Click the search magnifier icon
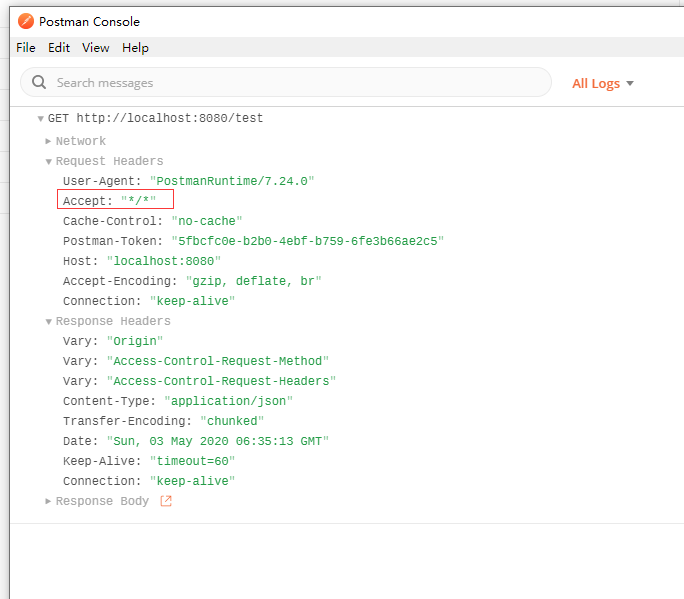684x599 pixels. click(x=40, y=83)
